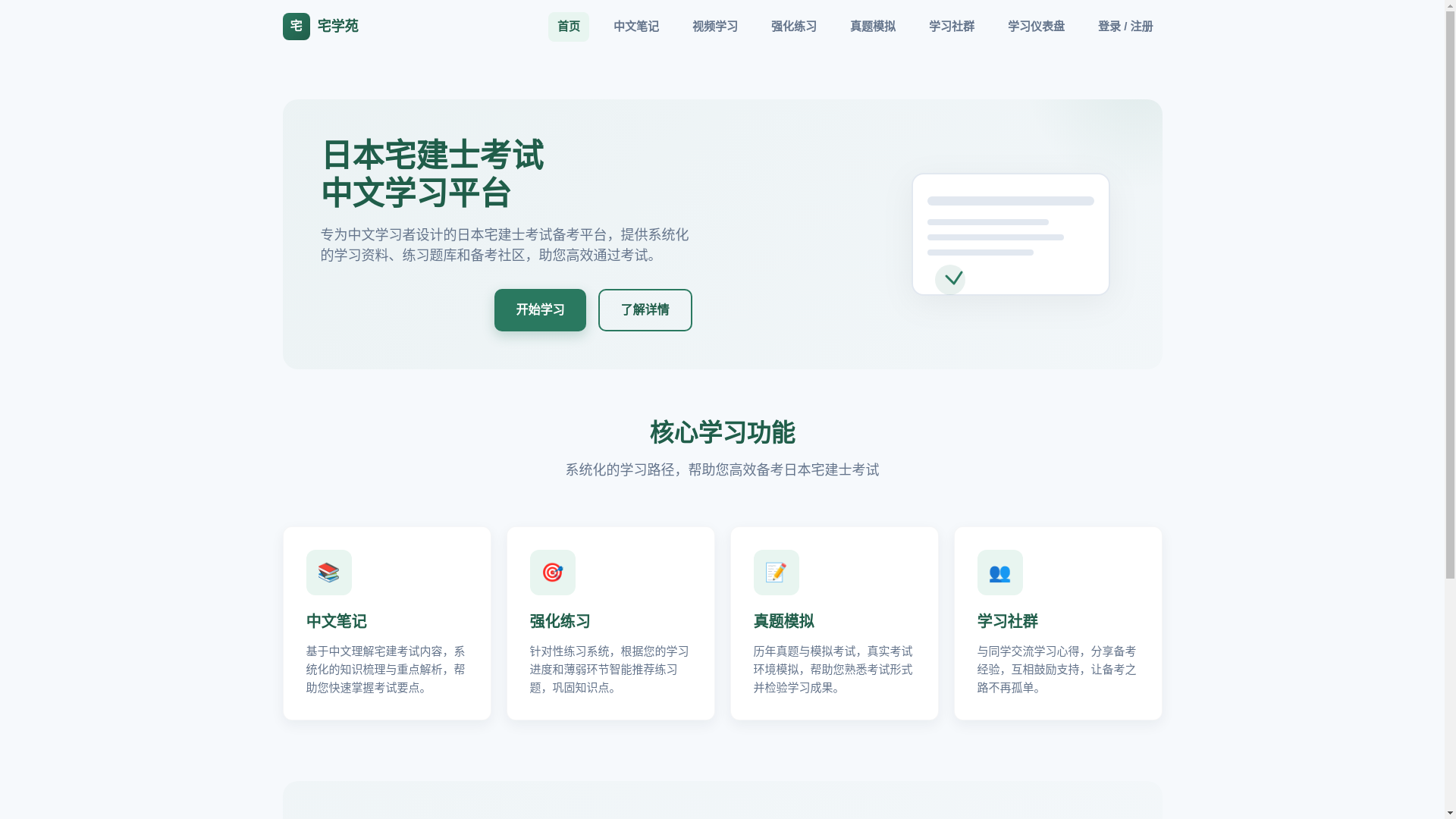Click the 宅 logo icon in header
Screen dimensions: 1456x819
(296, 27)
